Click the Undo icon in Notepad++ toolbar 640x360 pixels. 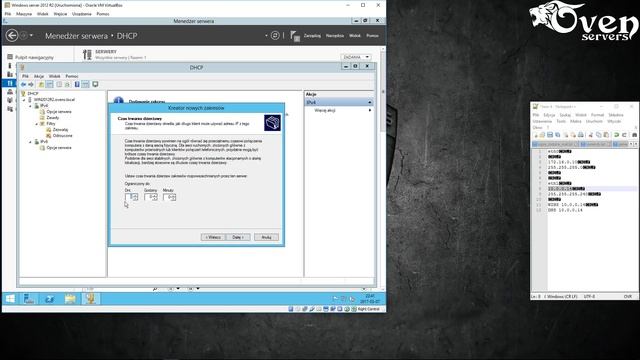click(x=616, y=135)
